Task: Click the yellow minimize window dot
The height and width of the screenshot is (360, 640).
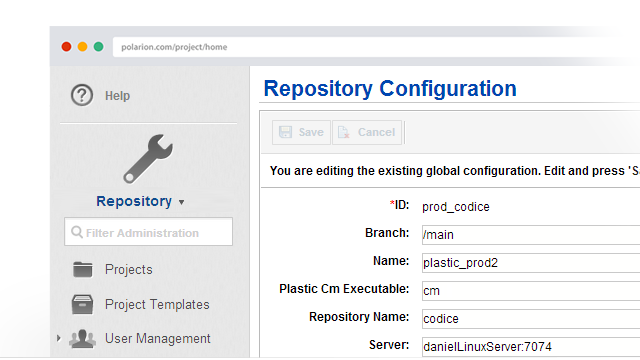Action: pos(82,47)
